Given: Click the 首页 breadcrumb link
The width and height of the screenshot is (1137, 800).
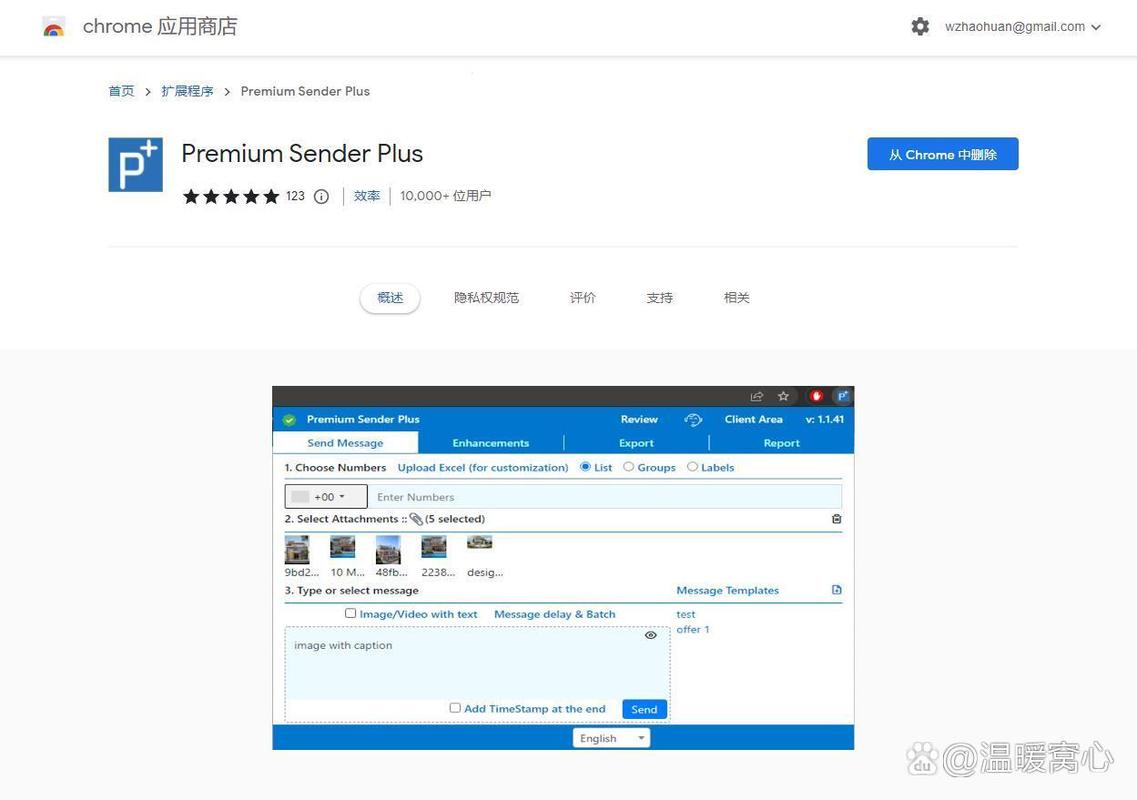Looking at the screenshot, I should pyautogui.click(x=121, y=91).
